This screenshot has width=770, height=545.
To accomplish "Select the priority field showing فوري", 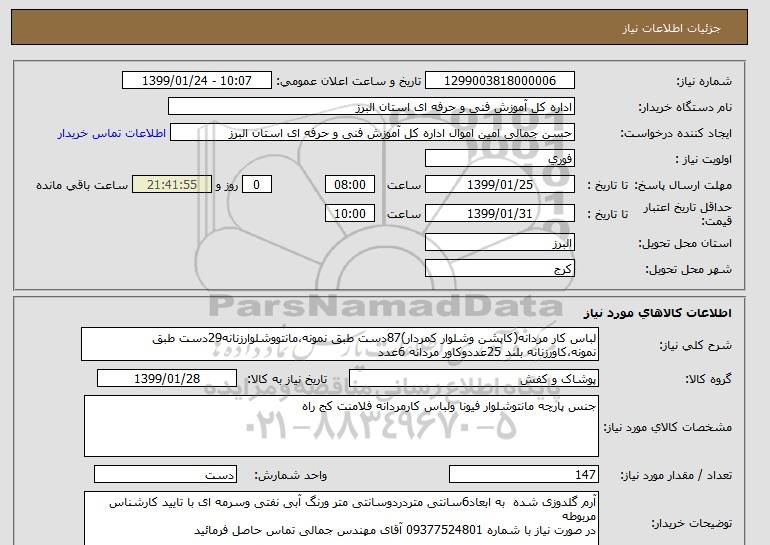I will pos(499,159).
